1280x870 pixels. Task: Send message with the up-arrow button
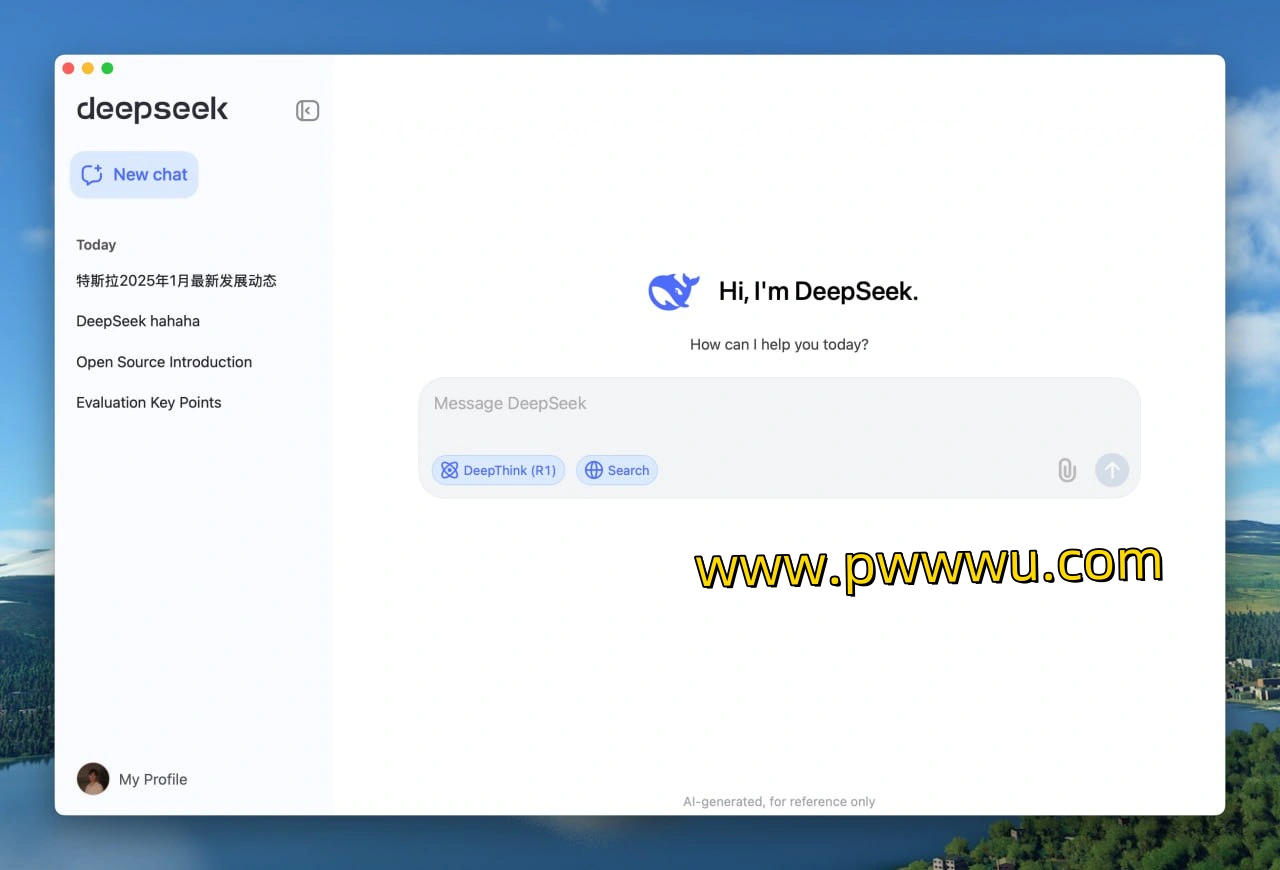[1112, 470]
